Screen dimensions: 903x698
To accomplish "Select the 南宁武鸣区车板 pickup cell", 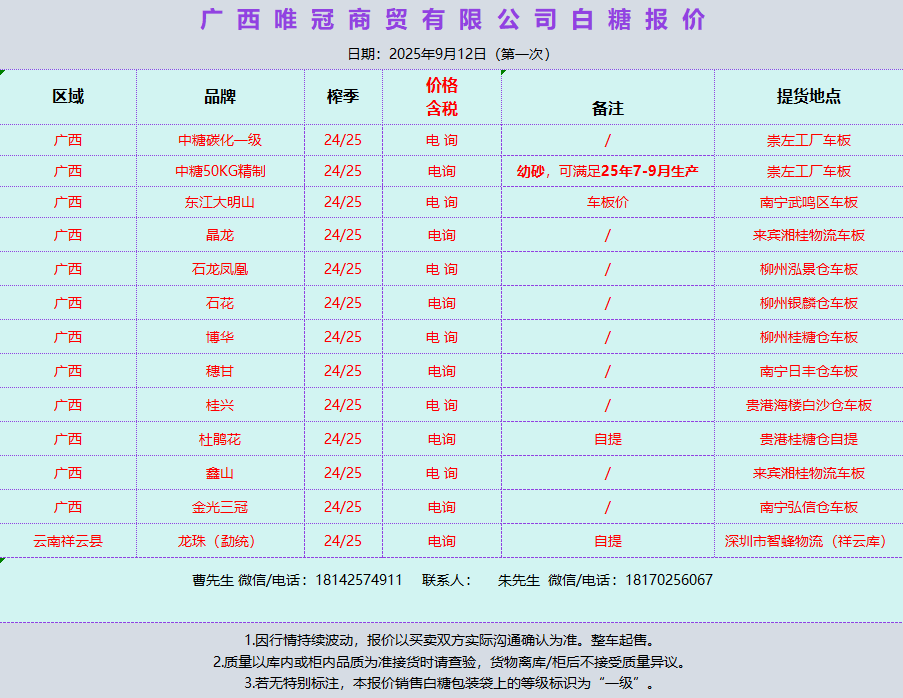I will [808, 202].
